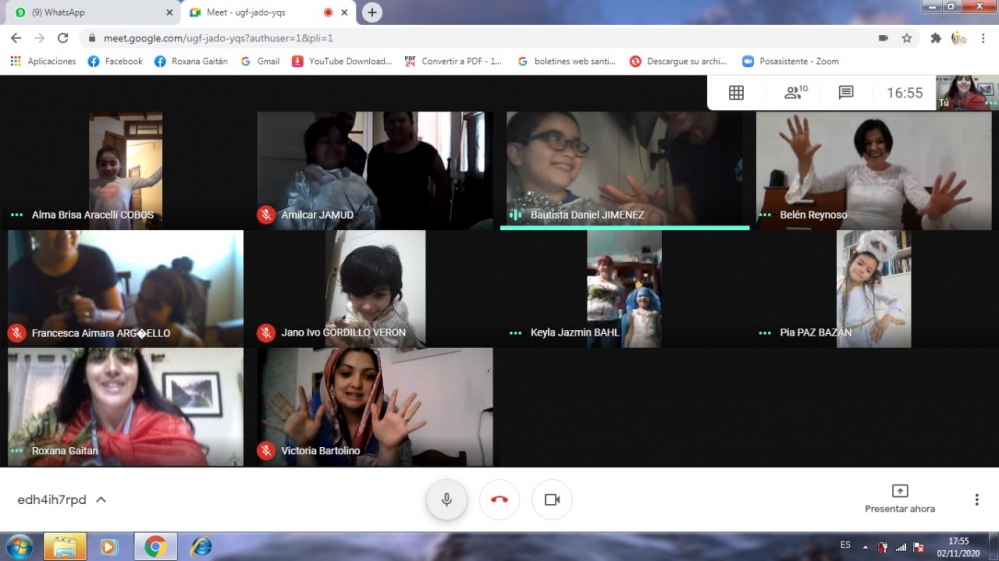Click the address bar with meet.google.com URL

450,38
